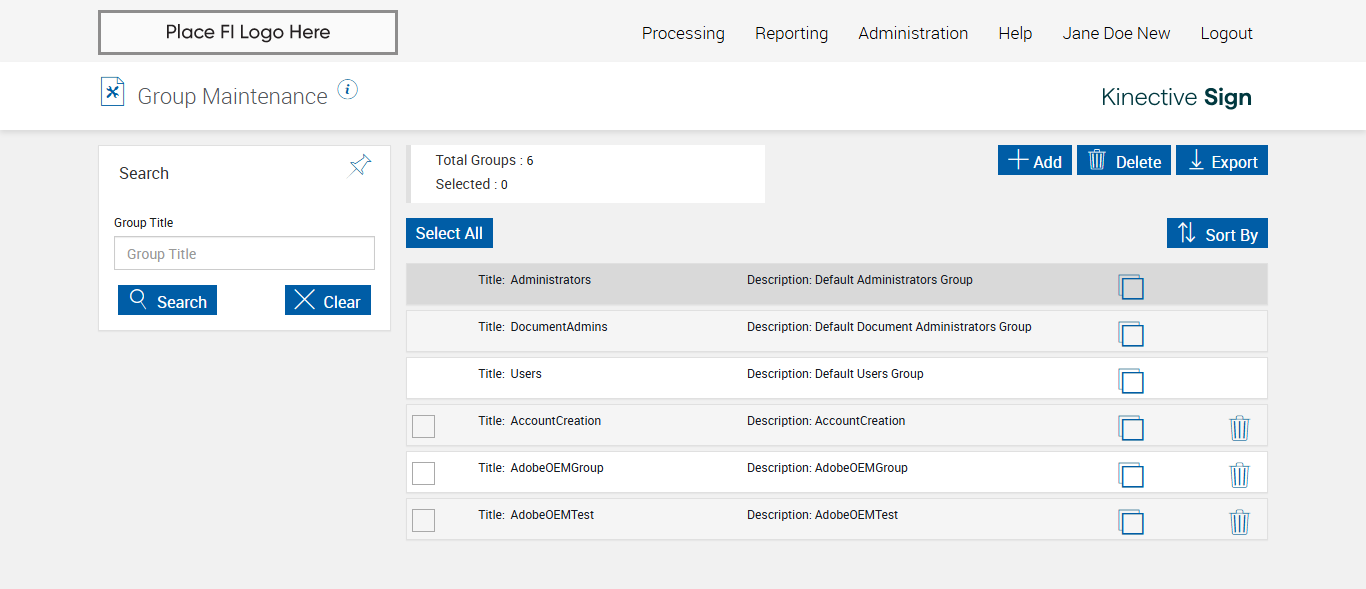1366x589 pixels.
Task: Select the AdobeOEMTest row checkbox
Action: 424,520
